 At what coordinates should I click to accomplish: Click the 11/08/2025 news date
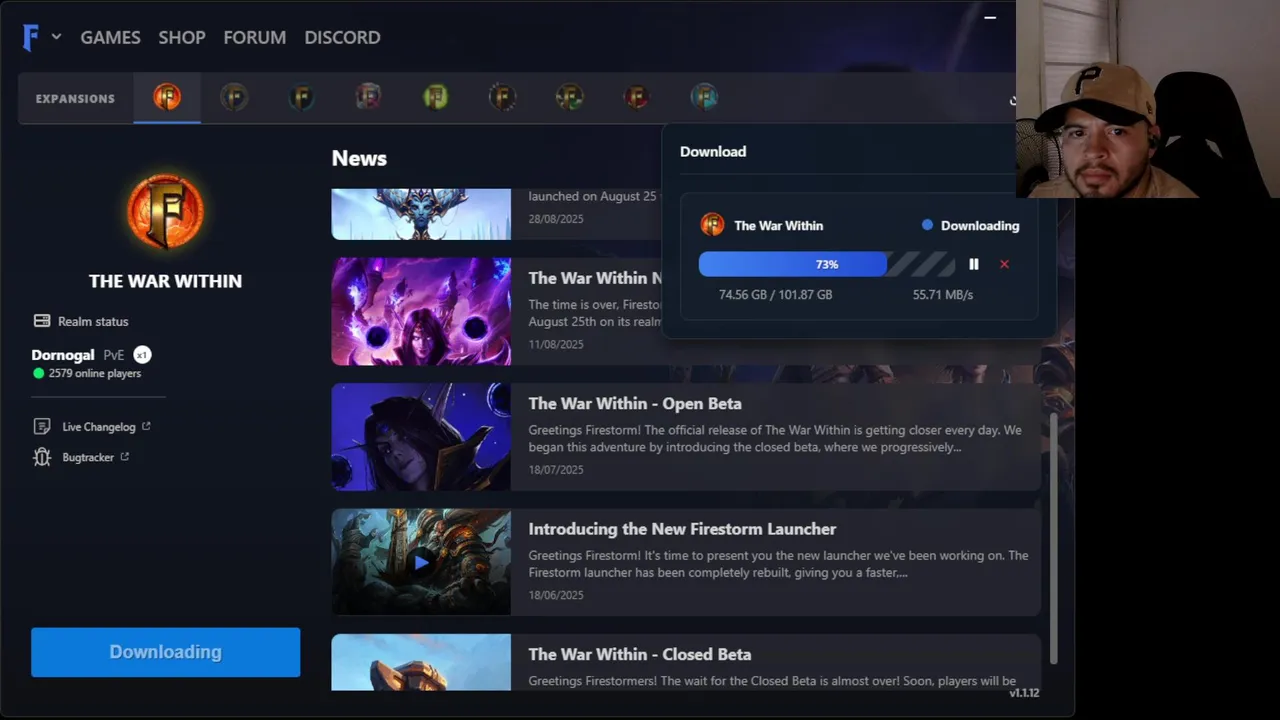point(556,344)
